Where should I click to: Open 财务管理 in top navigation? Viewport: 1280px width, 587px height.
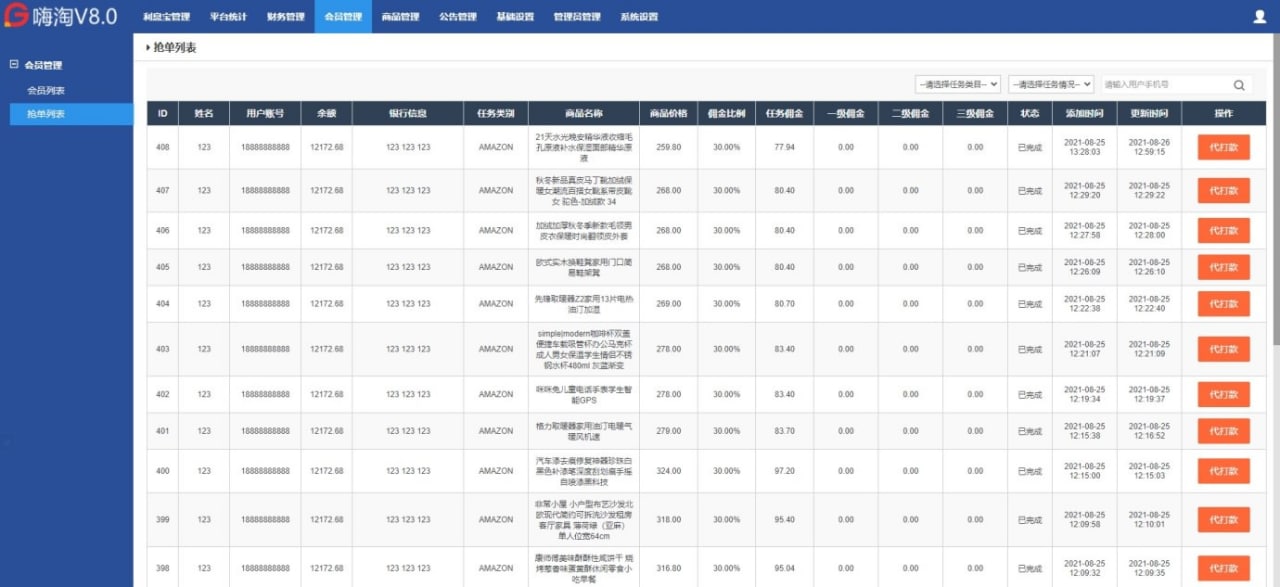(286, 17)
